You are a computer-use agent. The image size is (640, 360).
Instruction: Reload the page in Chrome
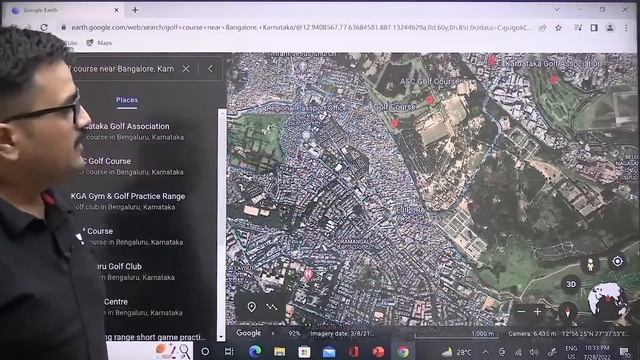(x=44, y=27)
